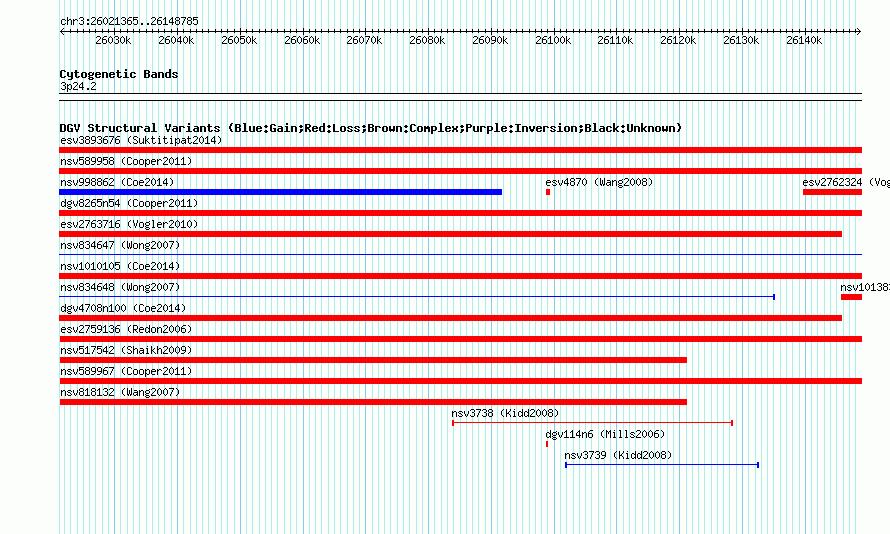Image resolution: width=890 pixels, height=534 pixels.
Task: Open nsv998862 (Coe2014) variant label
Action: (117, 182)
